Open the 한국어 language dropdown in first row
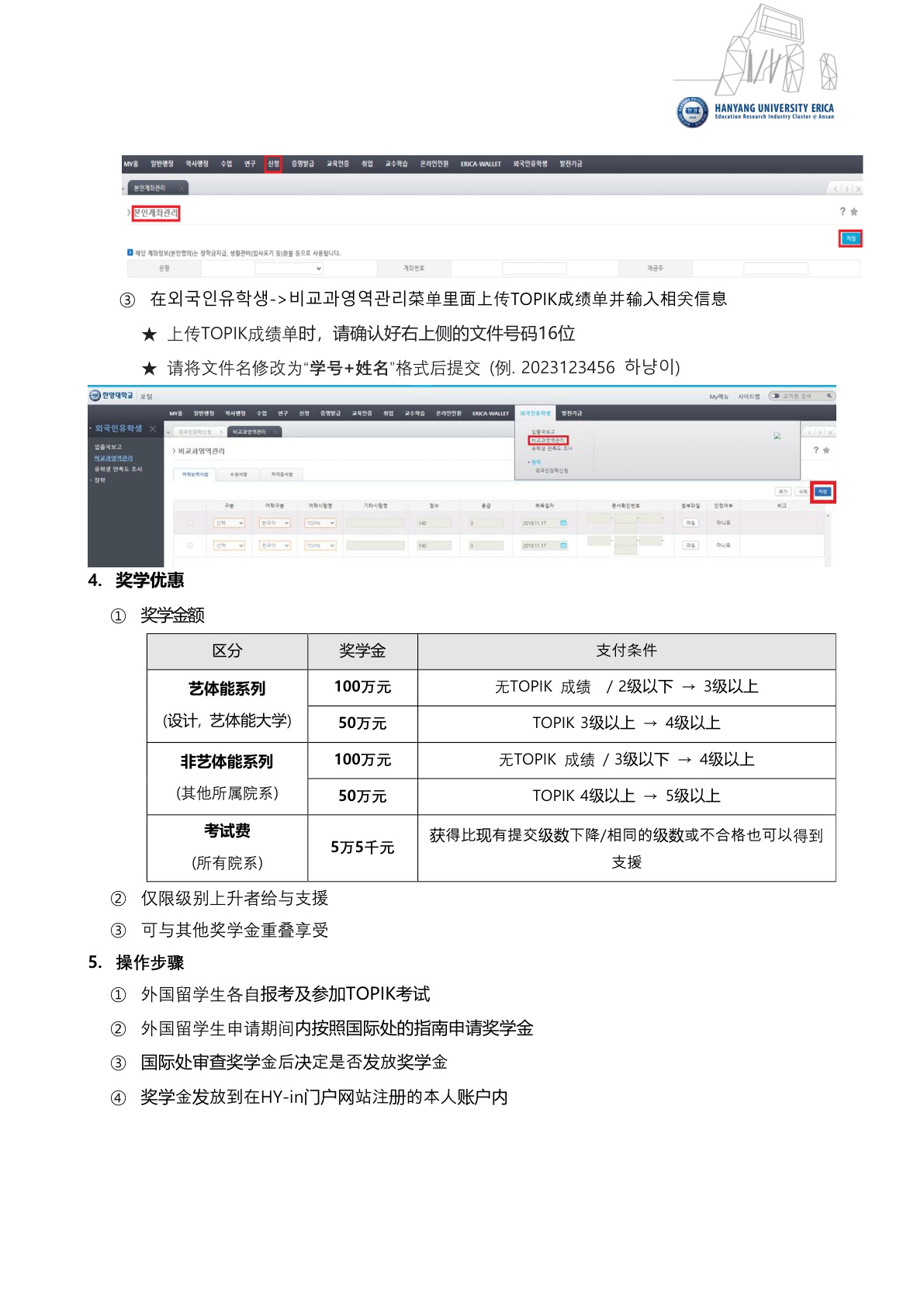924x1307 pixels. tap(275, 523)
